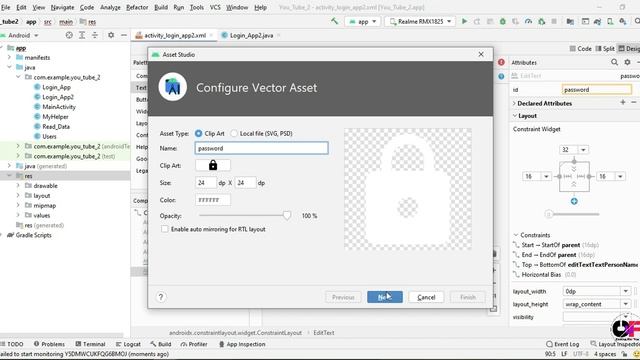Click the red error indicator in the design editor

click(x=501, y=62)
